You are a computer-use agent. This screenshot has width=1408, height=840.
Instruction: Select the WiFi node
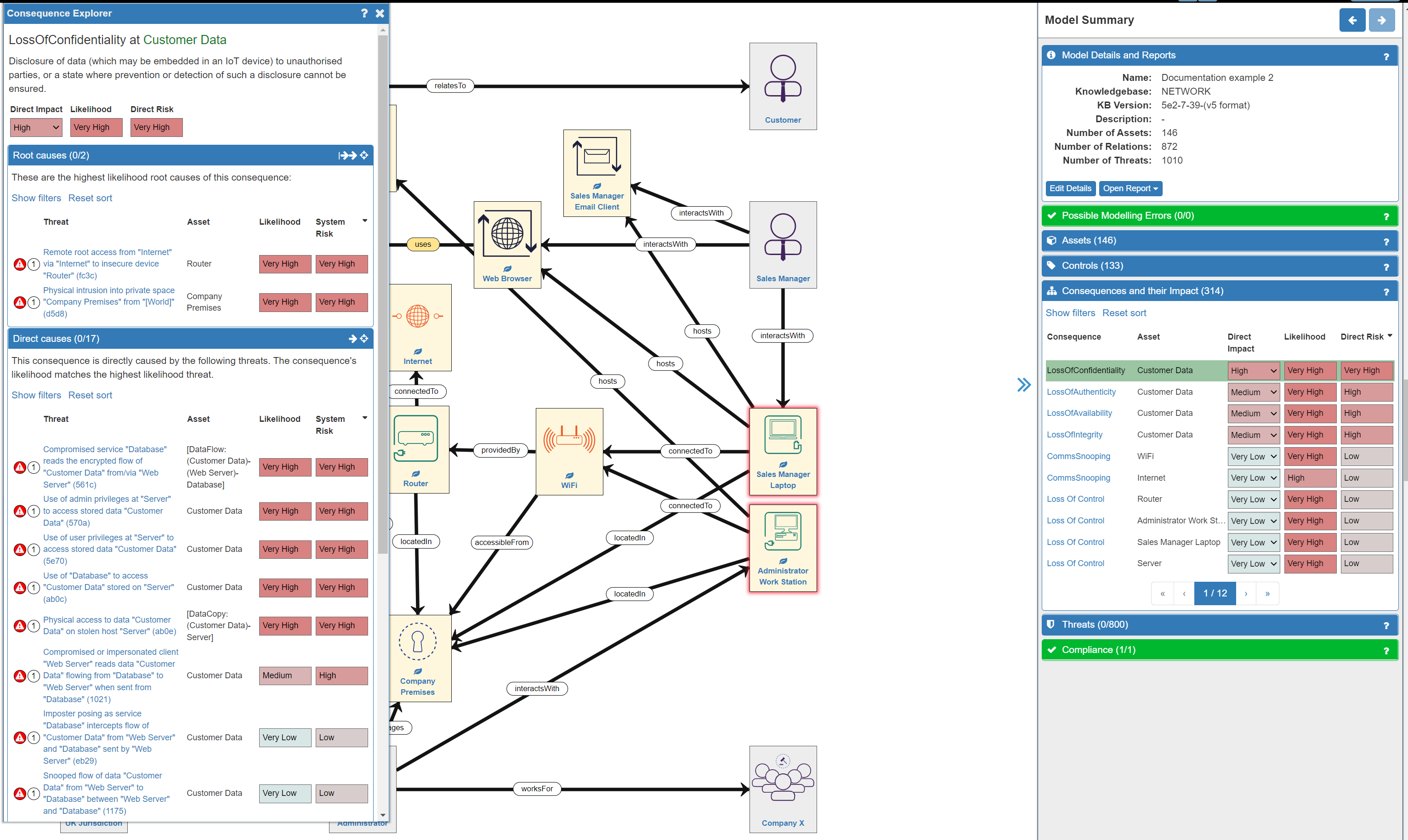point(569,452)
